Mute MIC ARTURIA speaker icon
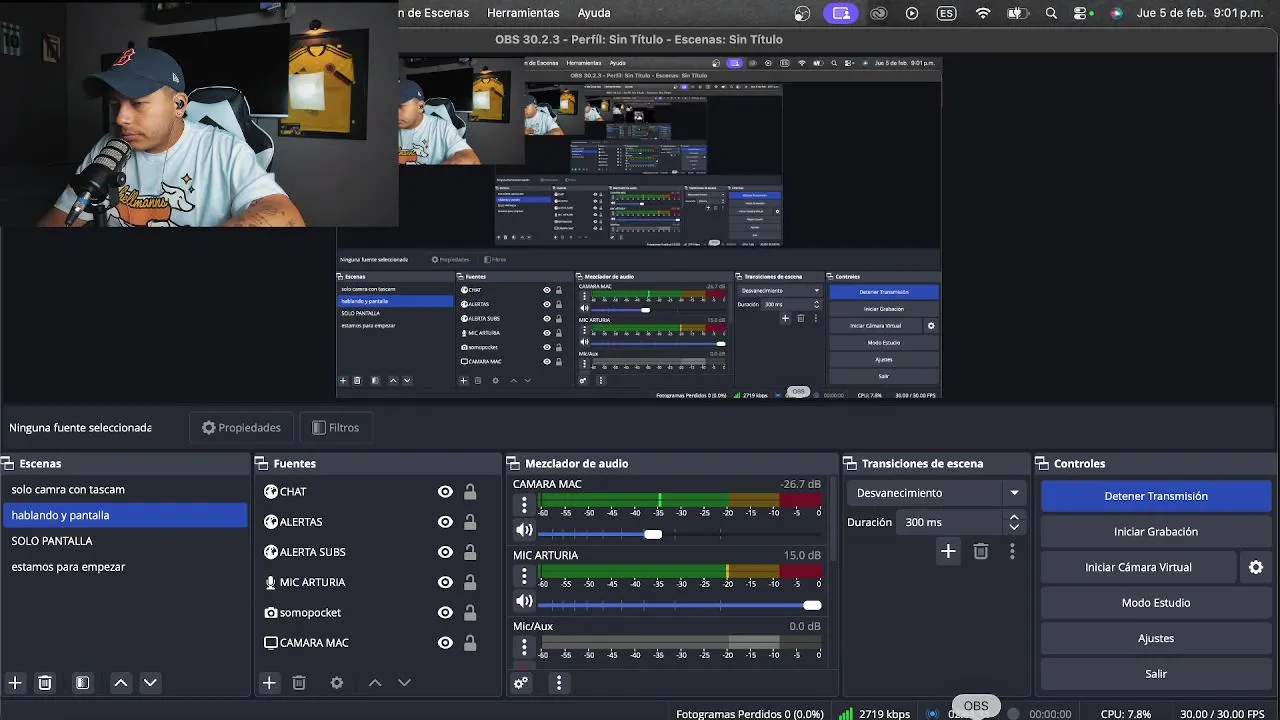The height and width of the screenshot is (720, 1280). coord(524,601)
